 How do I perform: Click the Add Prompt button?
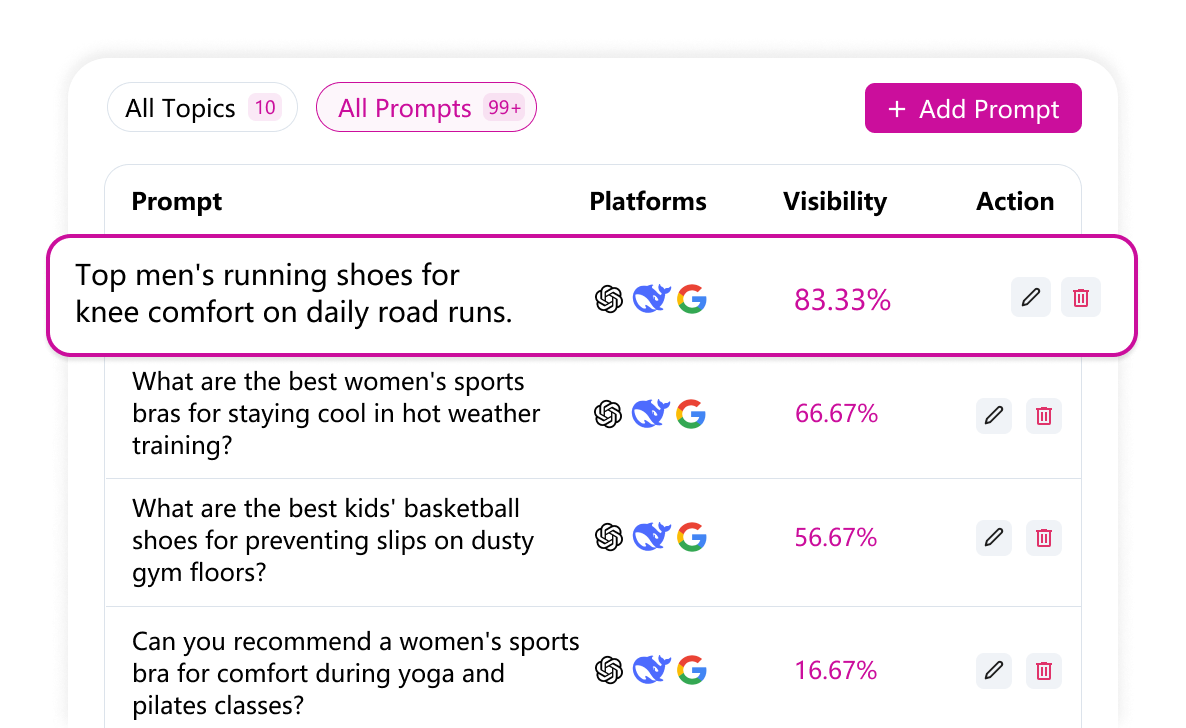[x=973, y=108]
